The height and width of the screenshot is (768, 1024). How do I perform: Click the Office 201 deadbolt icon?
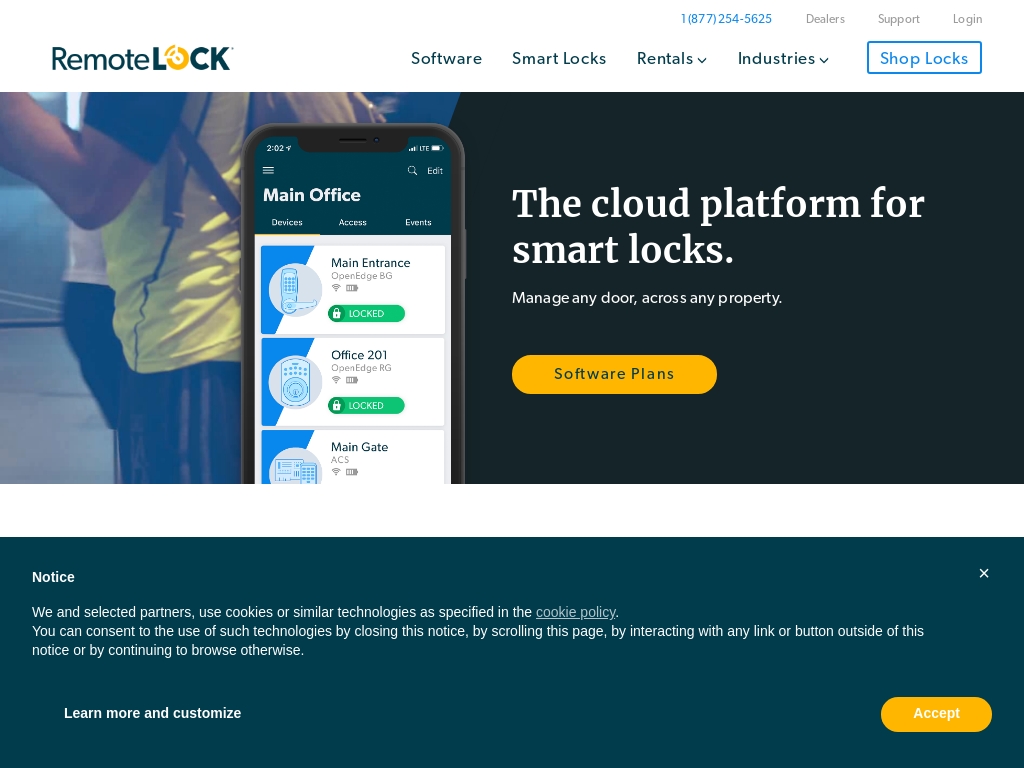pyautogui.click(x=295, y=382)
